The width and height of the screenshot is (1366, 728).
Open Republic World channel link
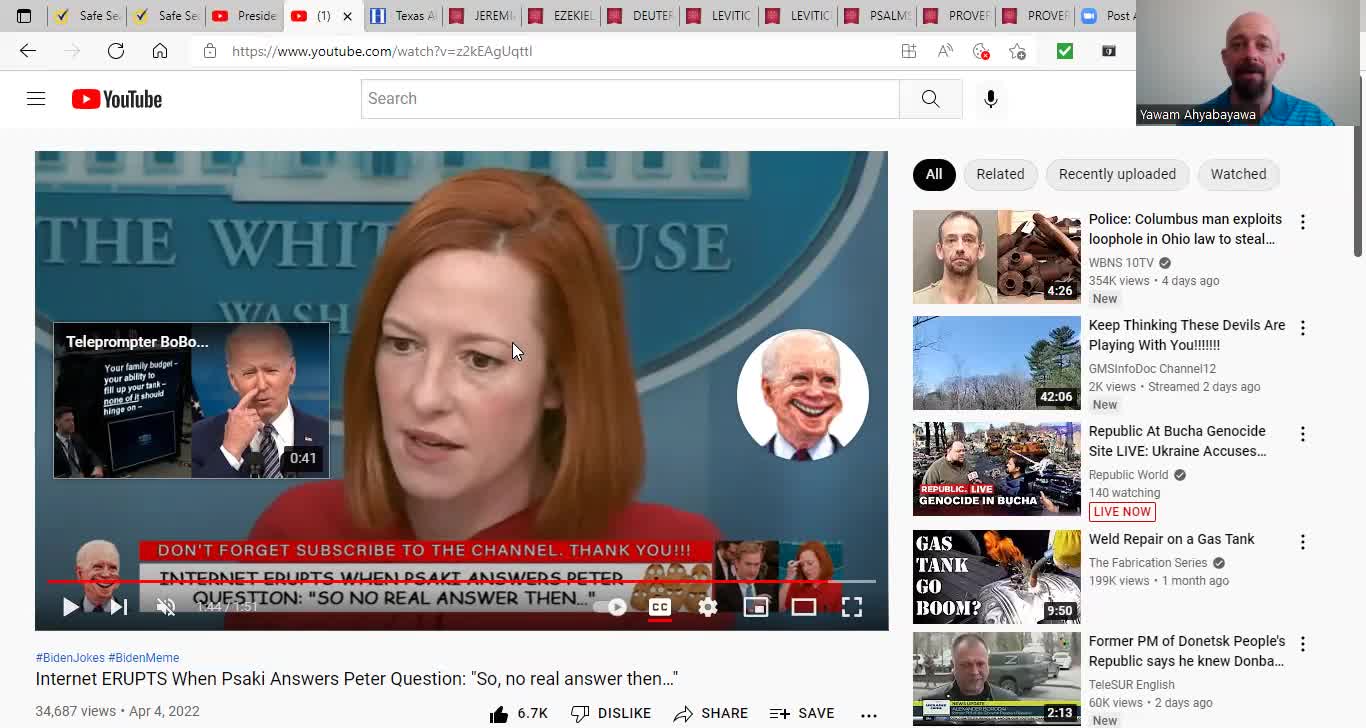[1128, 475]
